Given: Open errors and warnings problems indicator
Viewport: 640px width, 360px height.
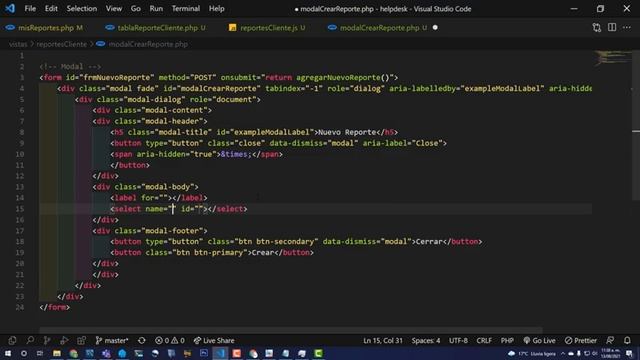Looking at the screenshot, I should pyautogui.click(x=170, y=340).
